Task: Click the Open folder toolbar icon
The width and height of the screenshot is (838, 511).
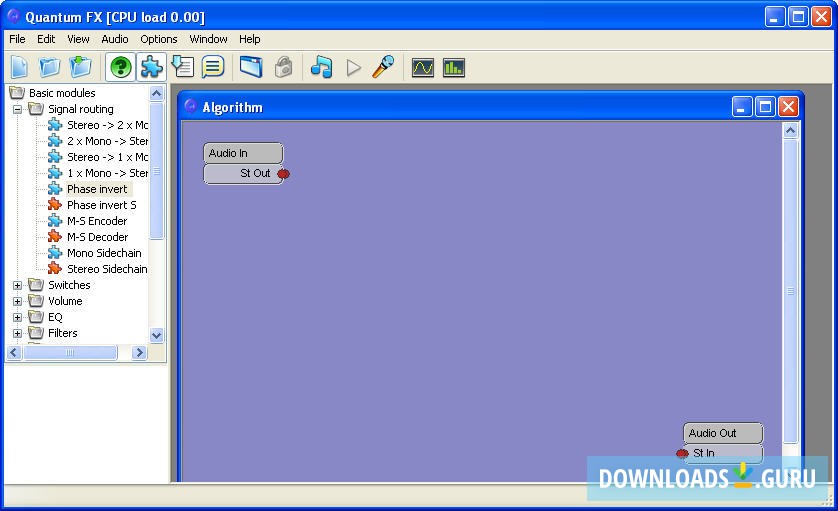Action: click(x=49, y=67)
